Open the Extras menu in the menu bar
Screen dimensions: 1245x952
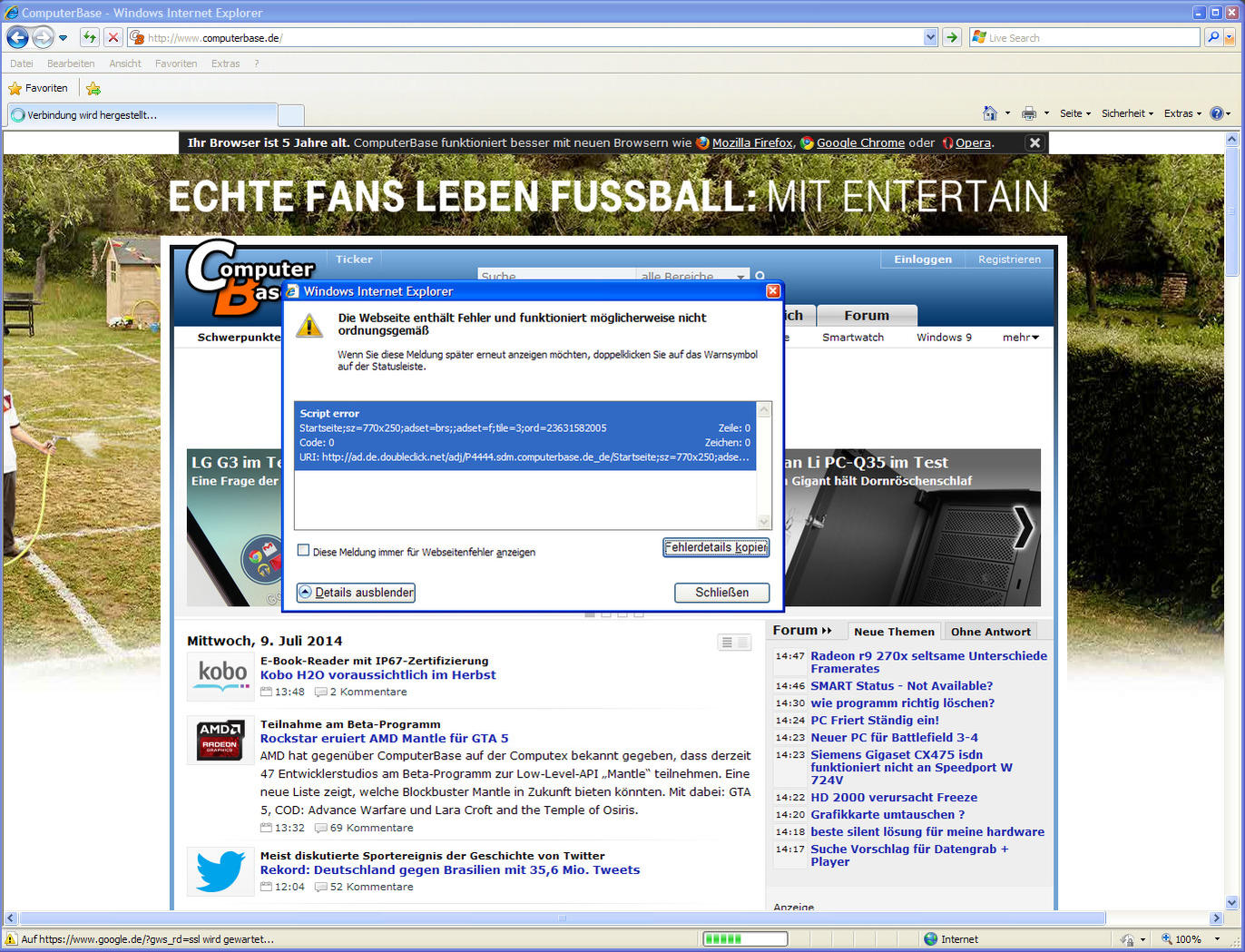pyautogui.click(x=226, y=64)
